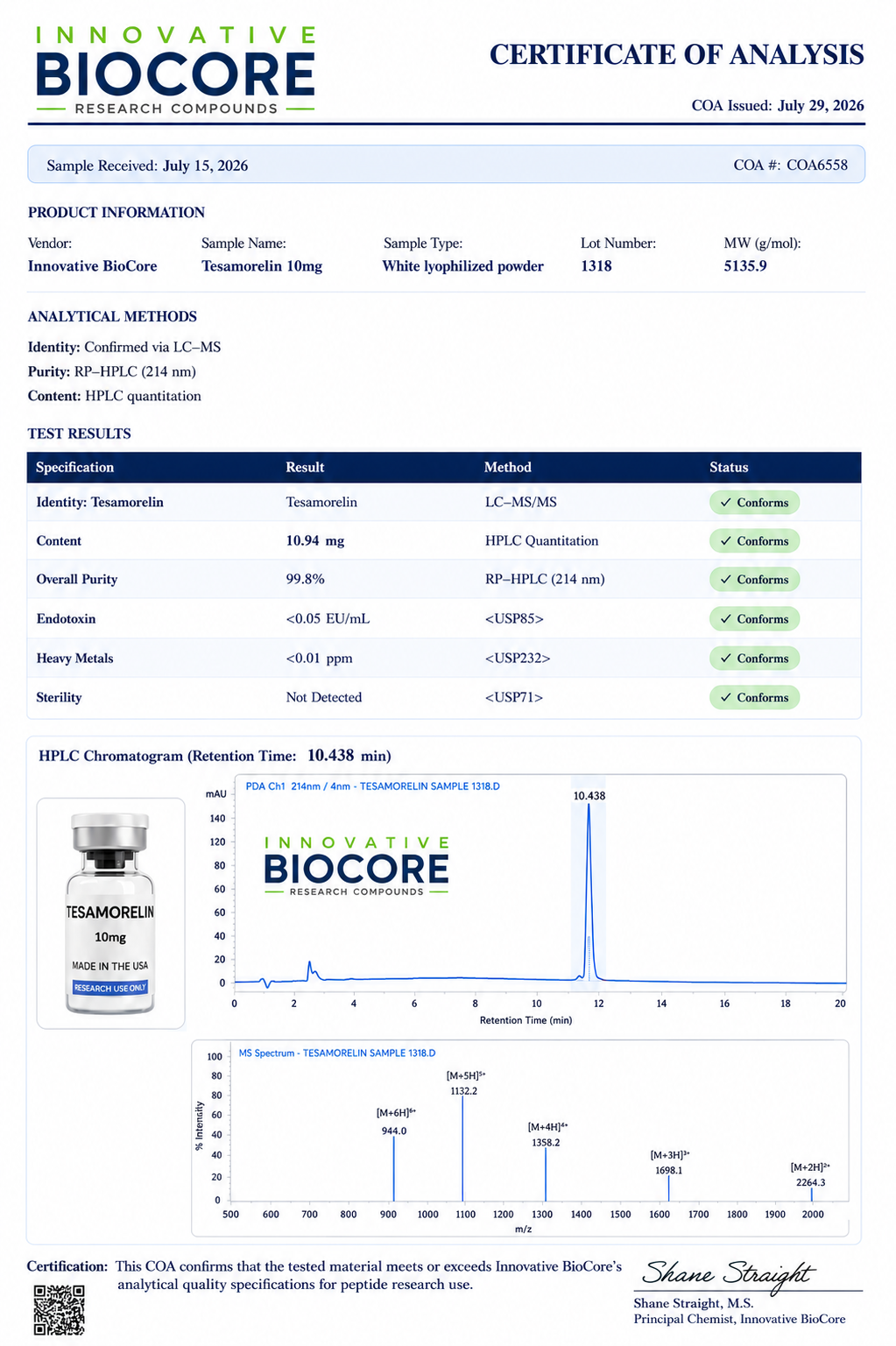Viewport: 896px width, 1346px height.
Task: Click the 'Specification' column header
Action: [x=75, y=468]
